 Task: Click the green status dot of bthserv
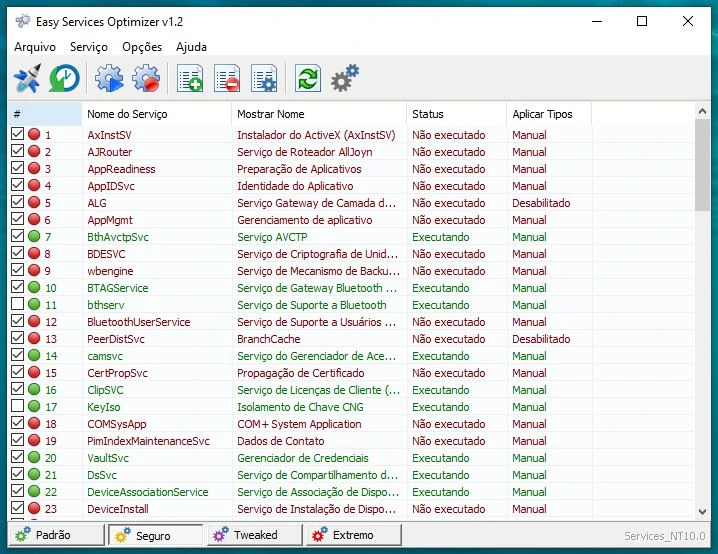pos(34,304)
